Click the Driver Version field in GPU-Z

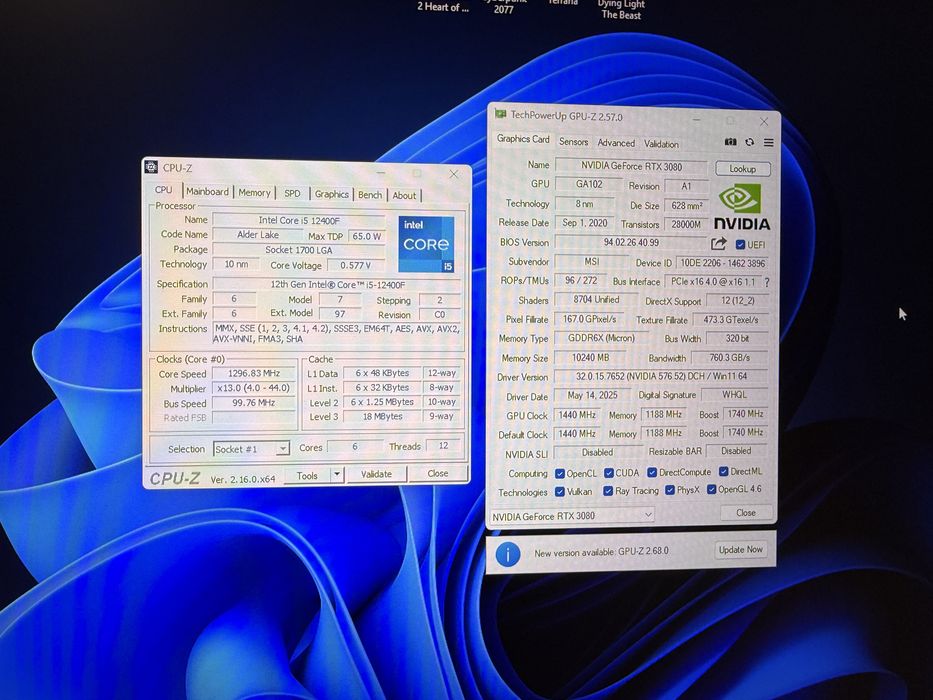pyautogui.click(x=661, y=376)
